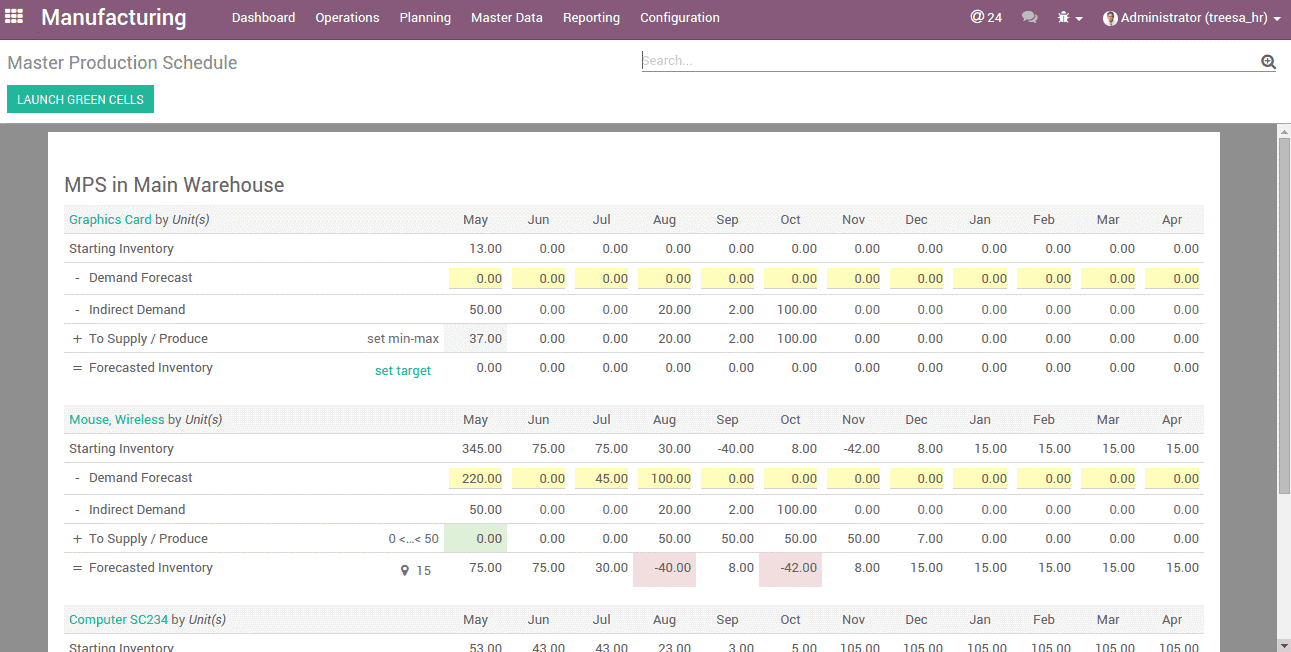This screenshot has width=1291, height=652.
Task: Click the '0 <...< 50' min-max range
Action: (x=414, y=538)
